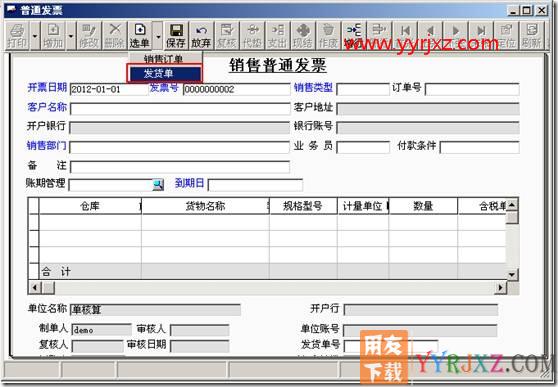Click the 销售类型 input field
This screenshot has width=558, height=387.
click(x=363, y=89)
